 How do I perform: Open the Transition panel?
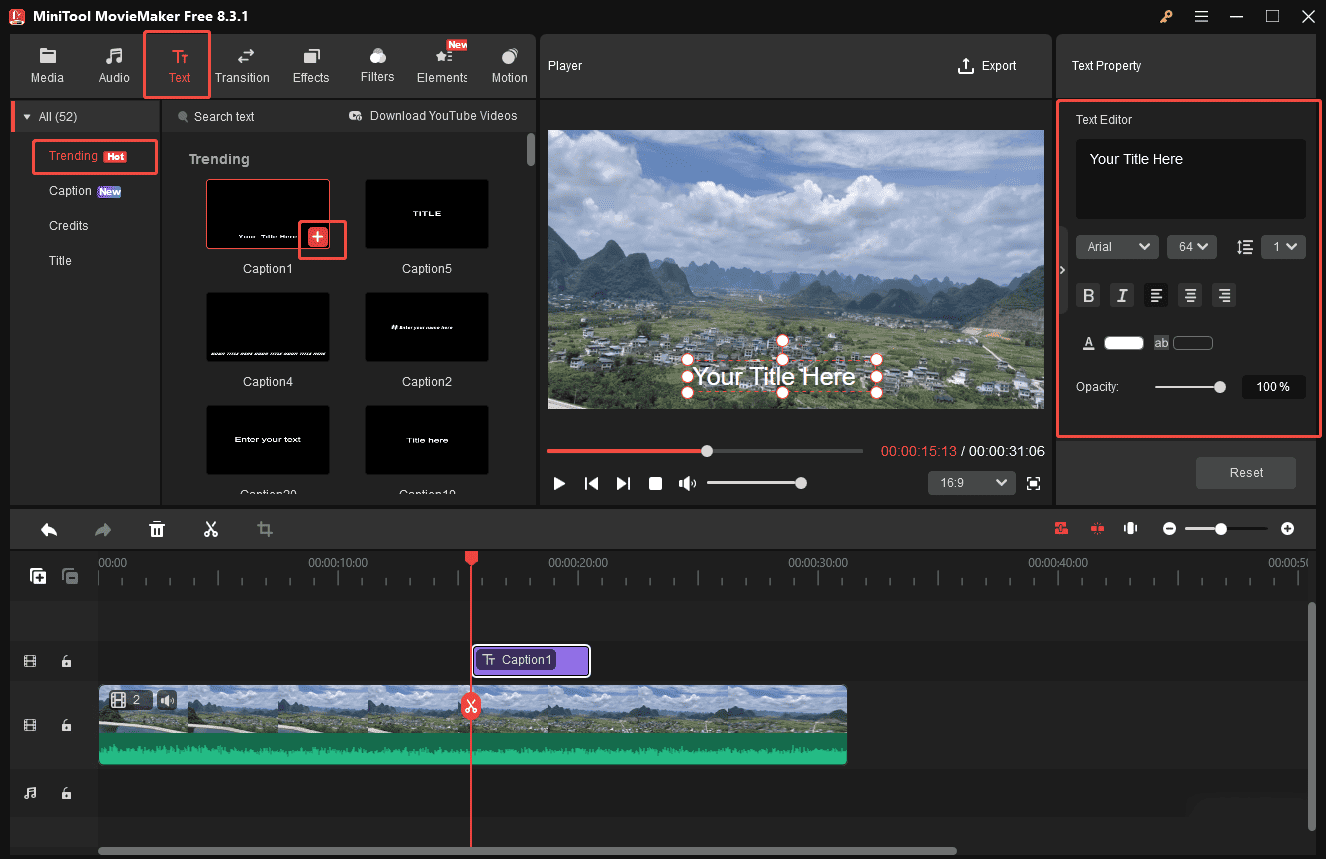pyautogui.click(x=242, y=64)
